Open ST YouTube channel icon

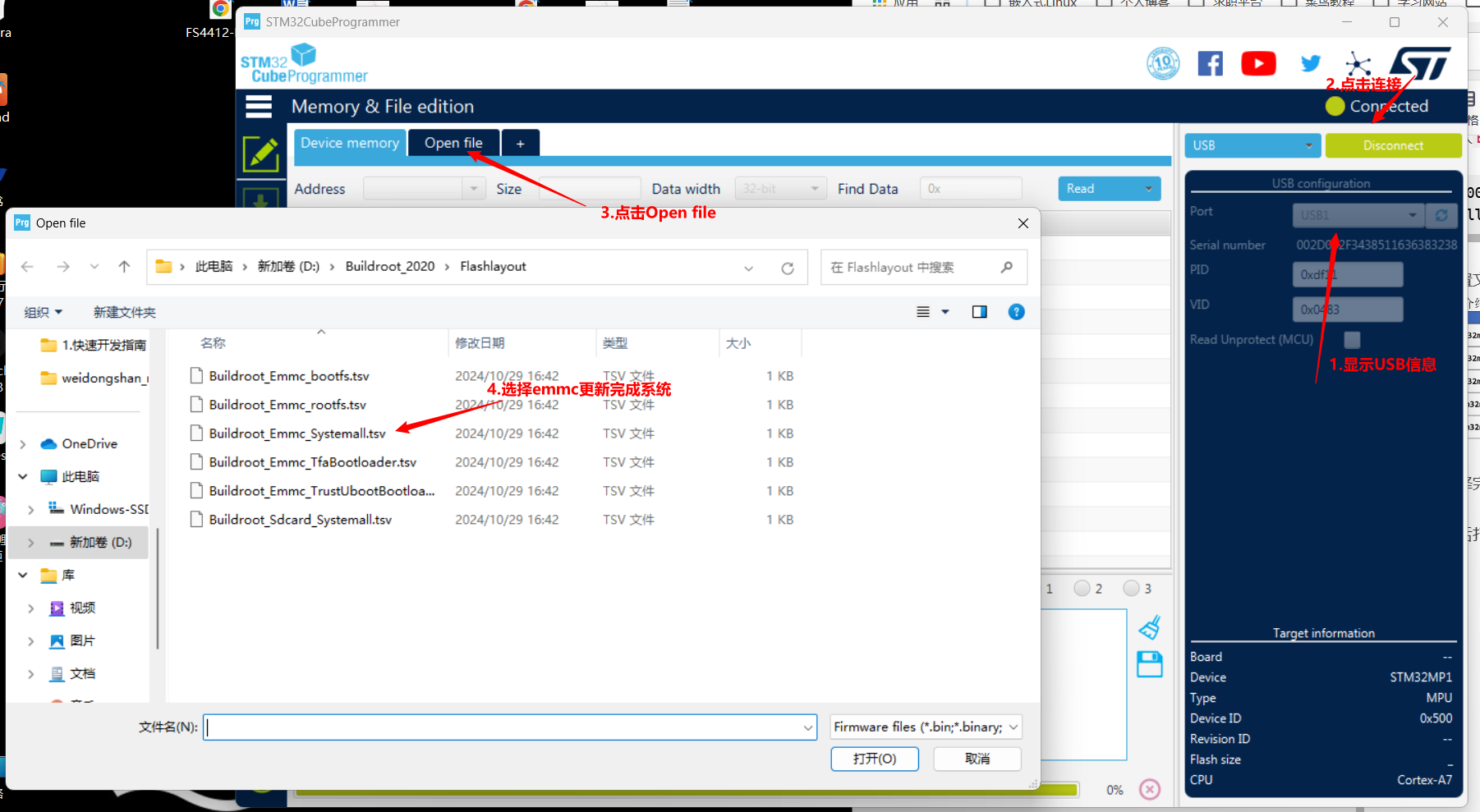click(x=1258, y=63)
